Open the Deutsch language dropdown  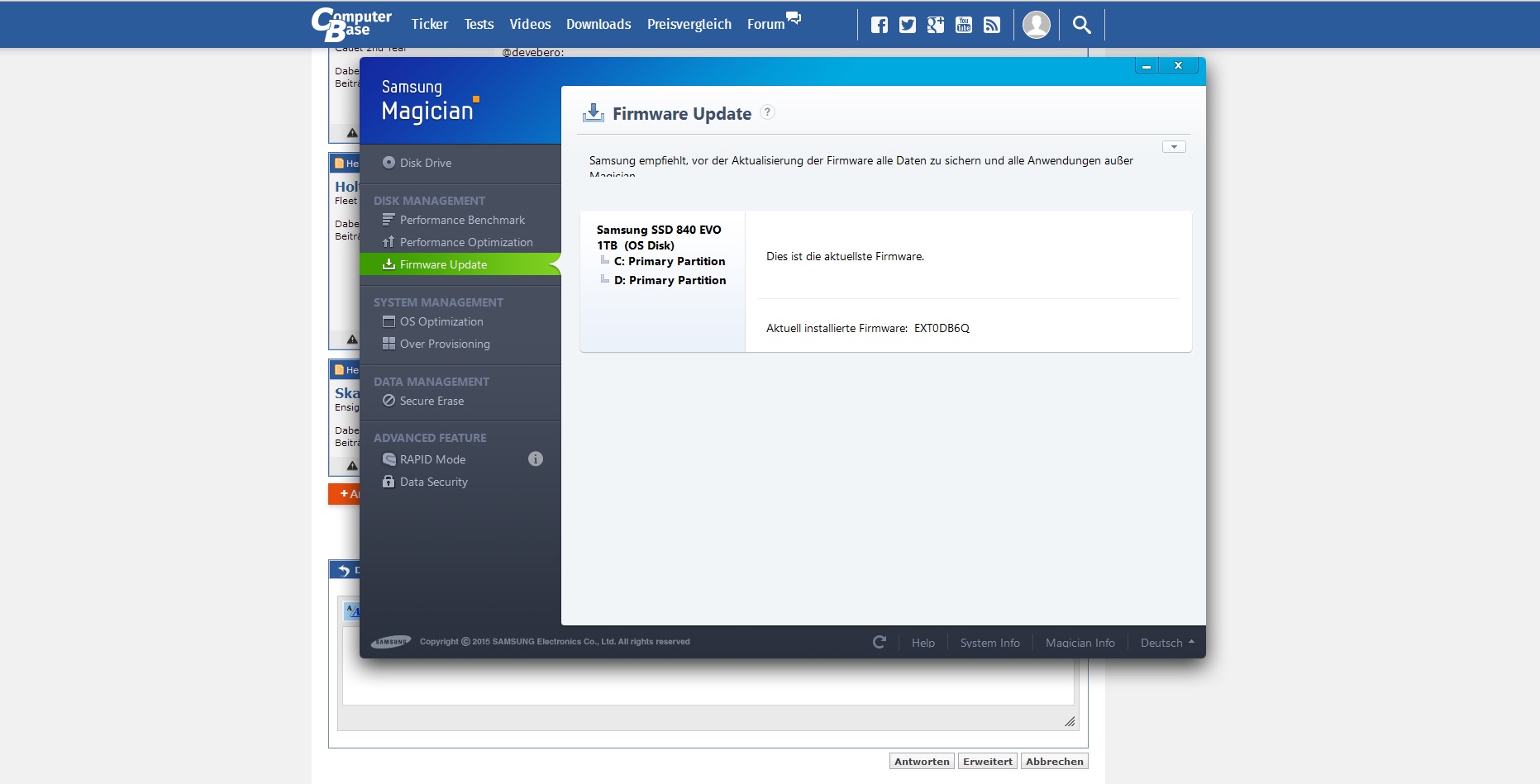pos(1167,643)
